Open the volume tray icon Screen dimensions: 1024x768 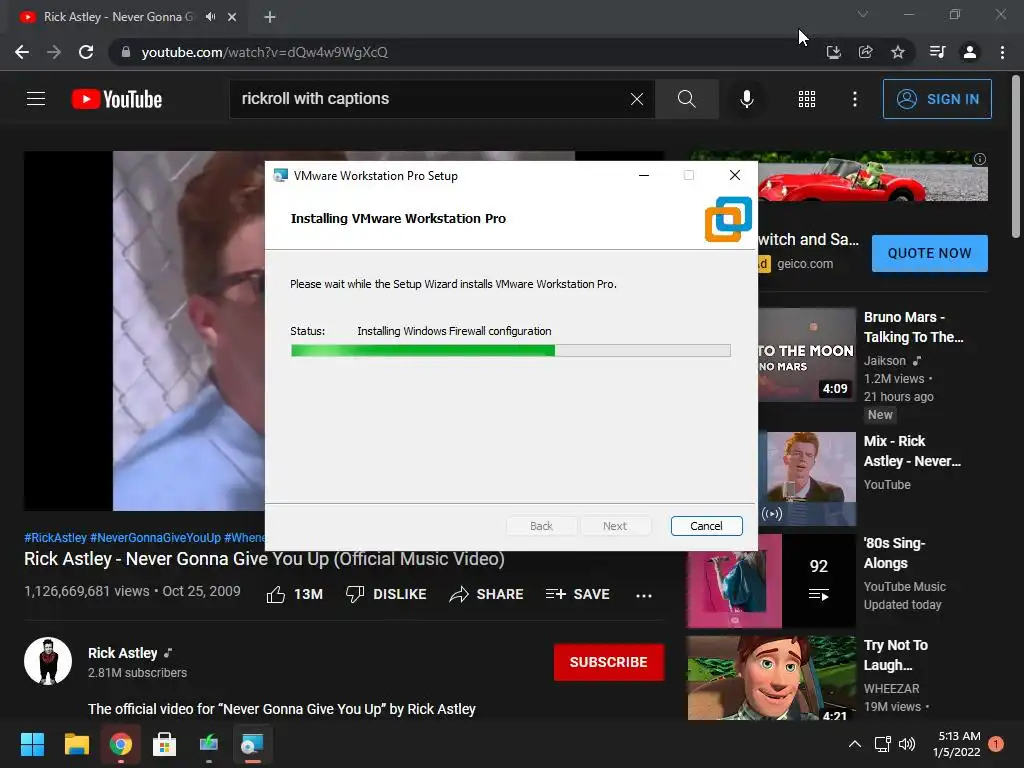tap(907, 744)
